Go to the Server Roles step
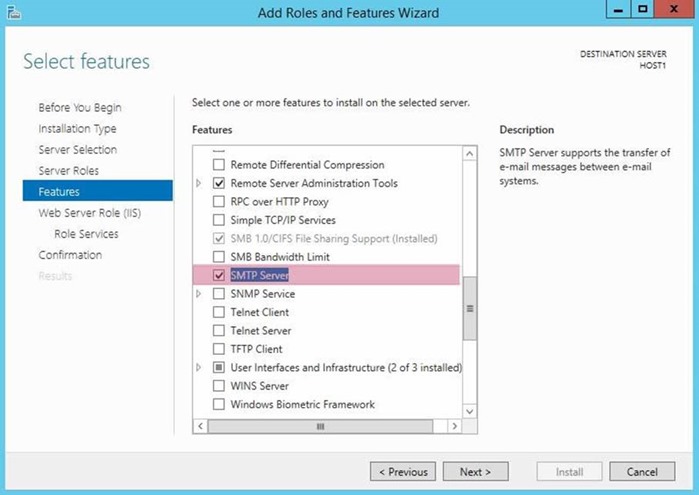 69,170
